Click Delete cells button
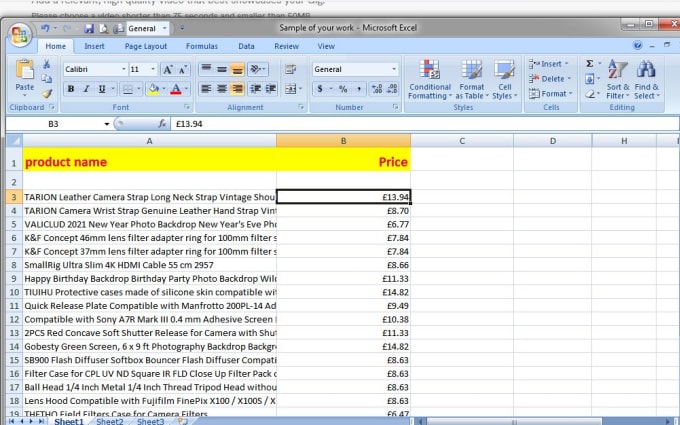Viewport: 680px width, 425px height. point(550,79)
